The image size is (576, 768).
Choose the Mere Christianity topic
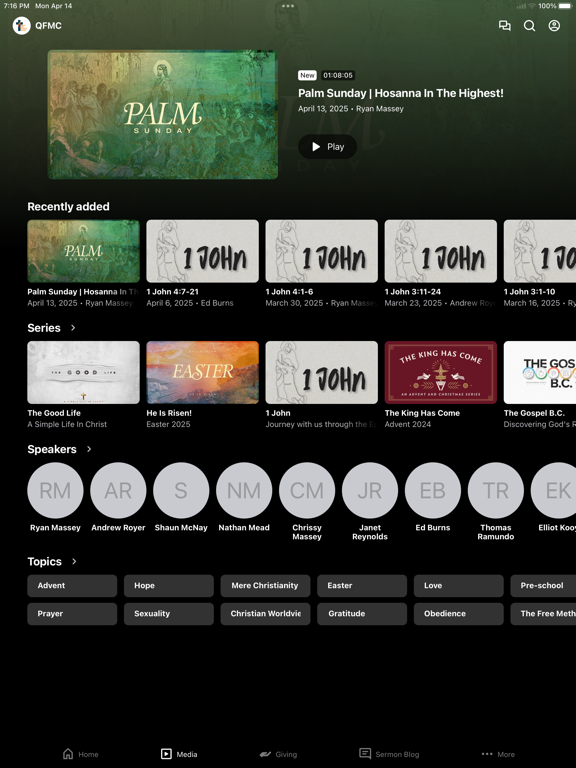coord(265,586)
